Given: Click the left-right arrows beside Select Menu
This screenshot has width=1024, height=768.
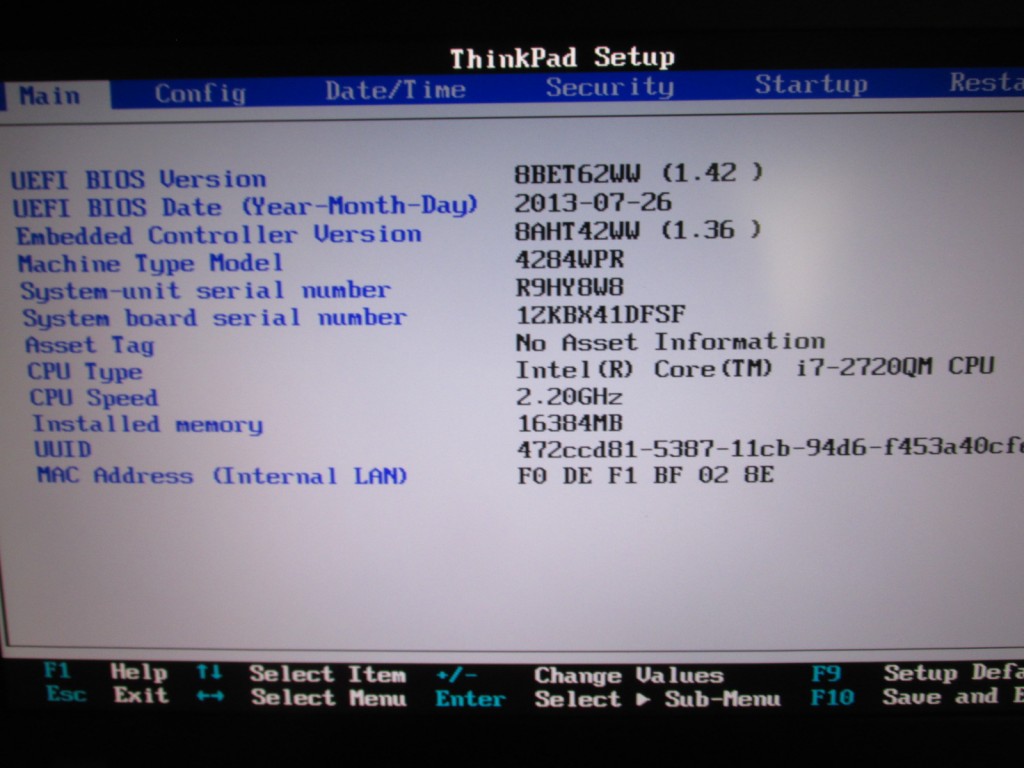Looking at the screenshot, I should coord(210,696).
